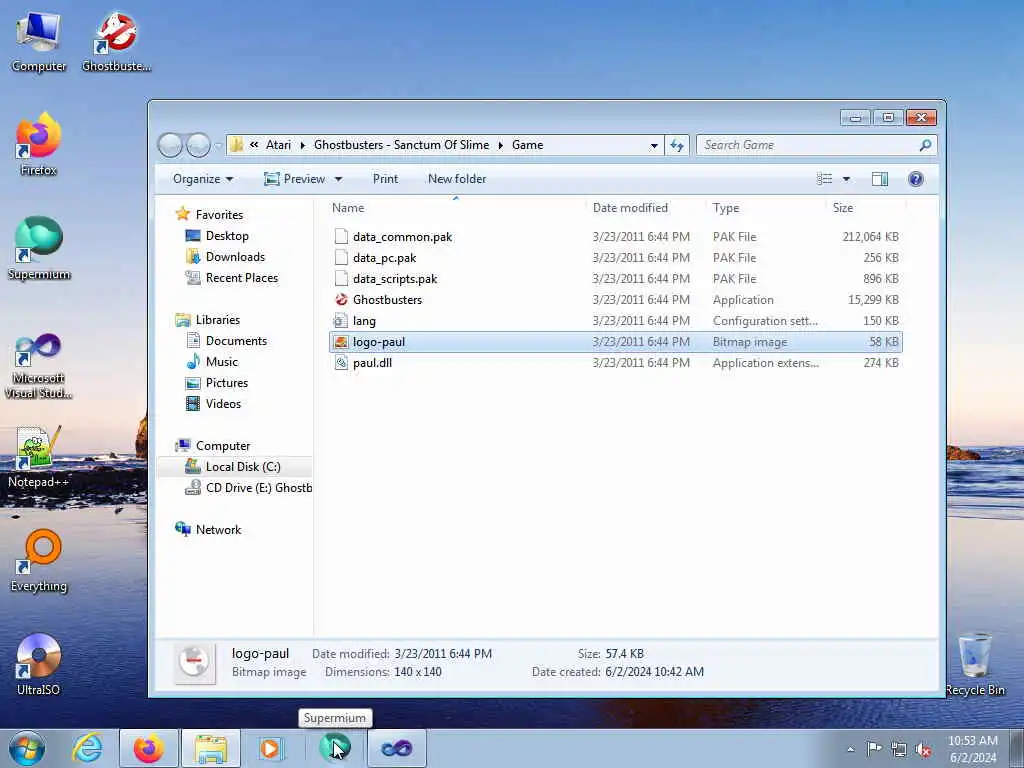Click the Windows Explorer taskbar button

point(211,748)
